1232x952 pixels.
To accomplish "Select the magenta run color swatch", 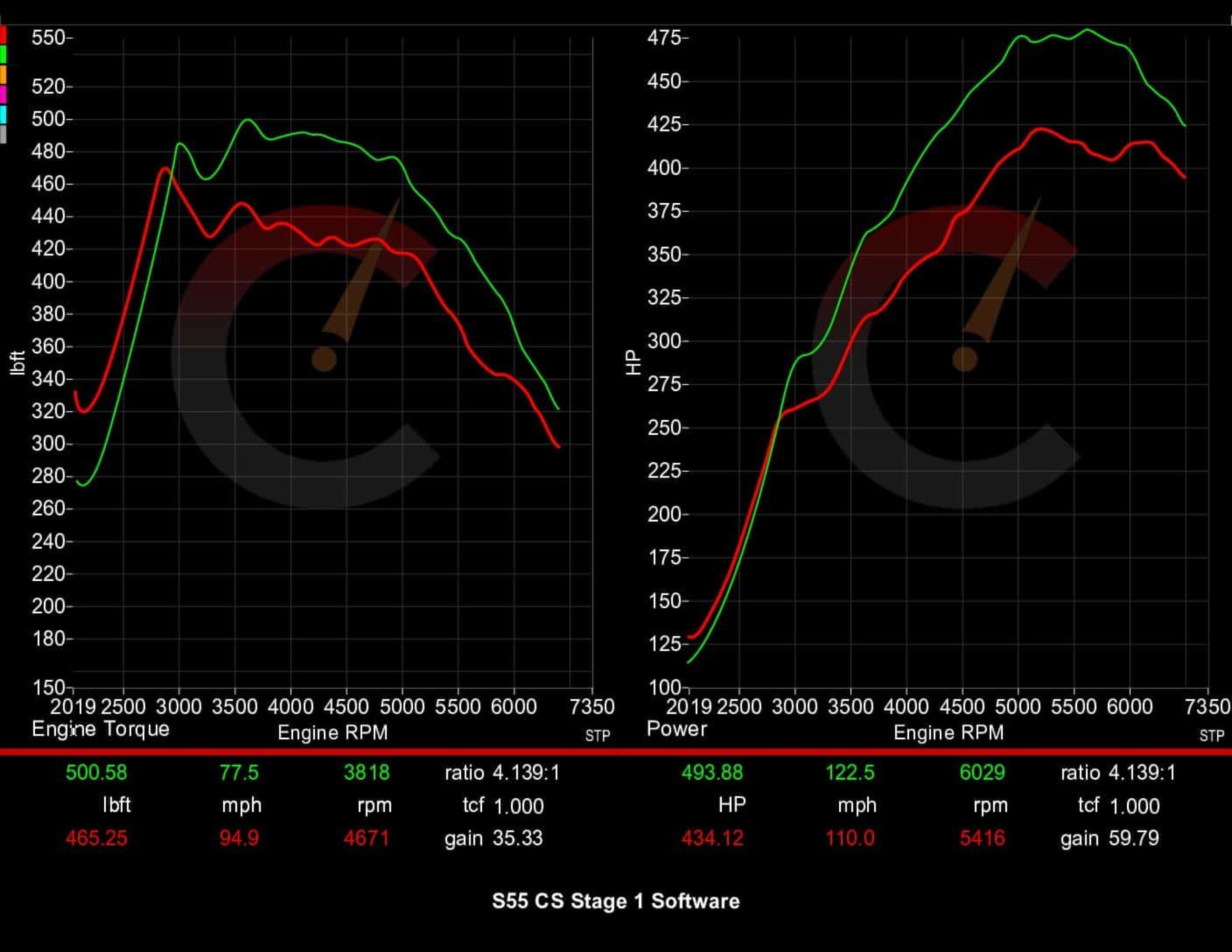I will click(3, 94).
